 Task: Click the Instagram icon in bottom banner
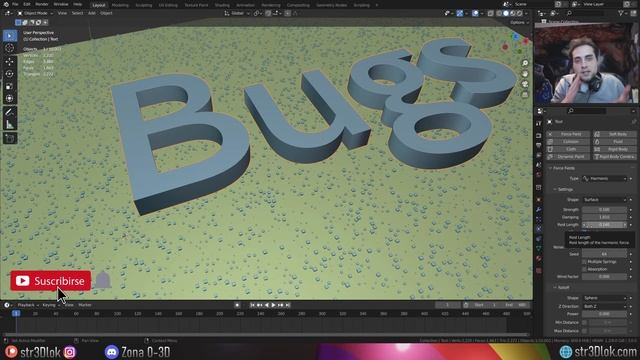point(70,352)
